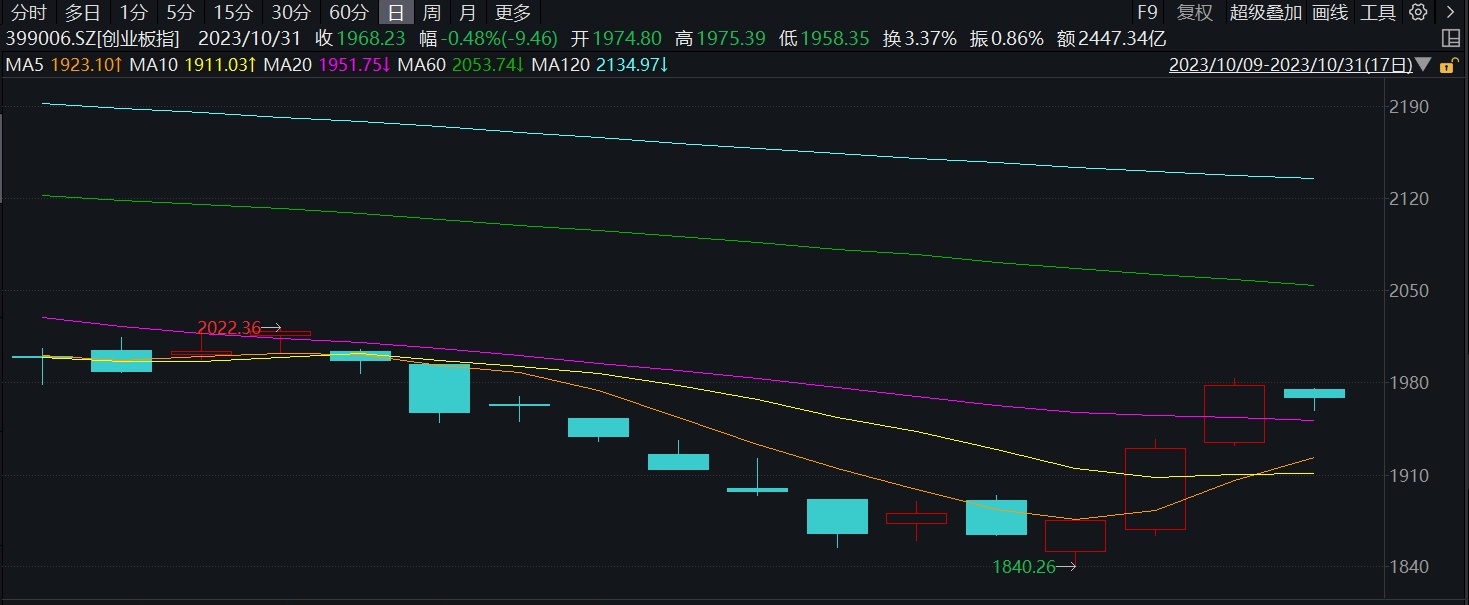Open the settings gear icon
1469x605 pixels.
[x=1418, y=13]
